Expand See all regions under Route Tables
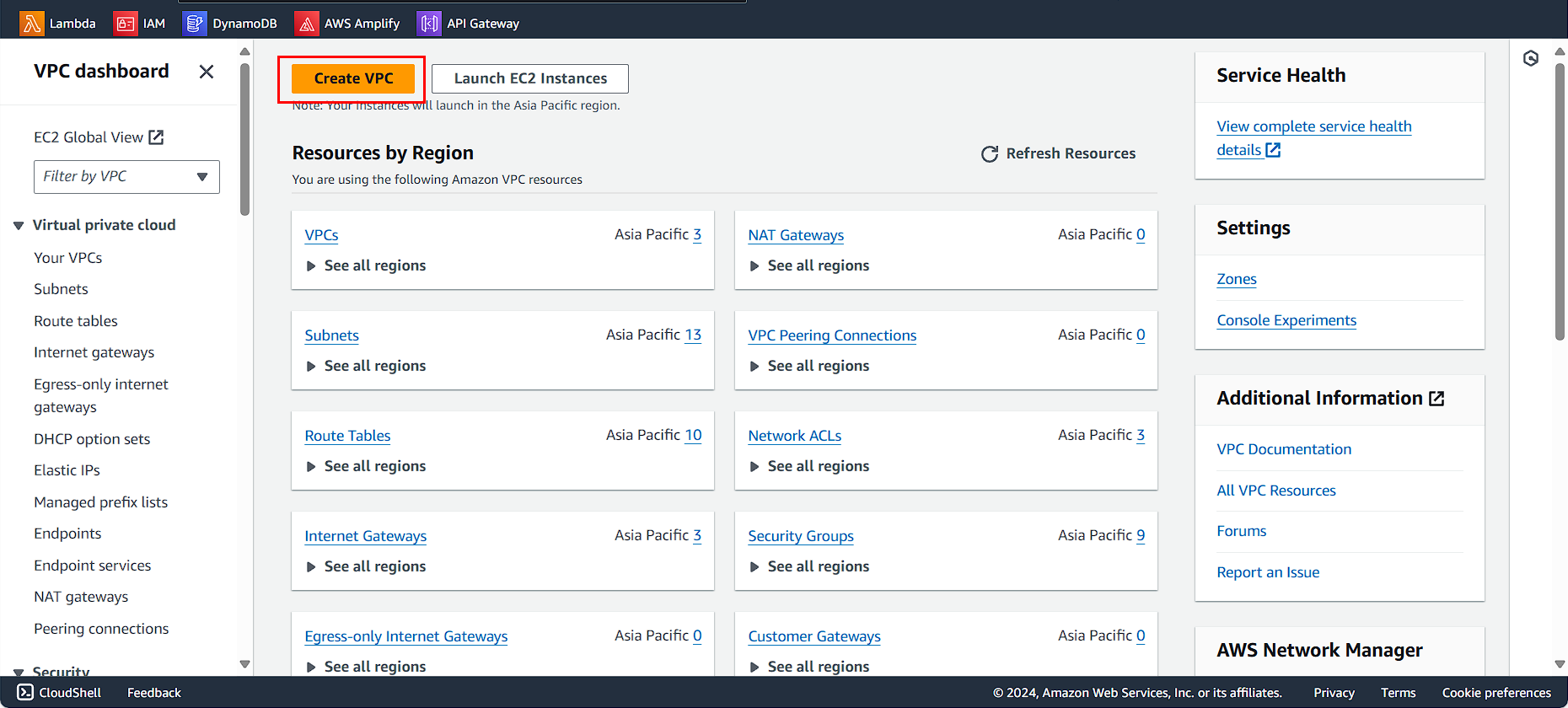Image resolution: width=1568 pixels, height=708 pixels. pos(366,466)
